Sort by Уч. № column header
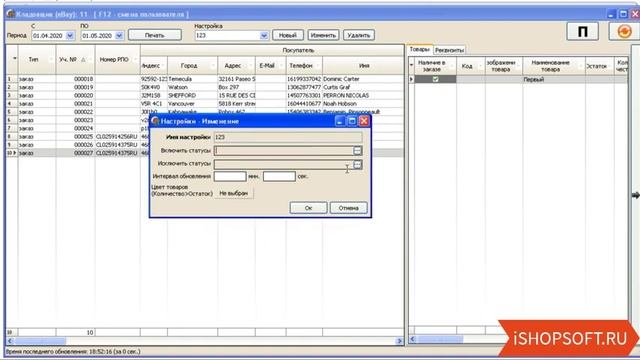Screen dimensions: 640x360 click(x=75, y=60)
